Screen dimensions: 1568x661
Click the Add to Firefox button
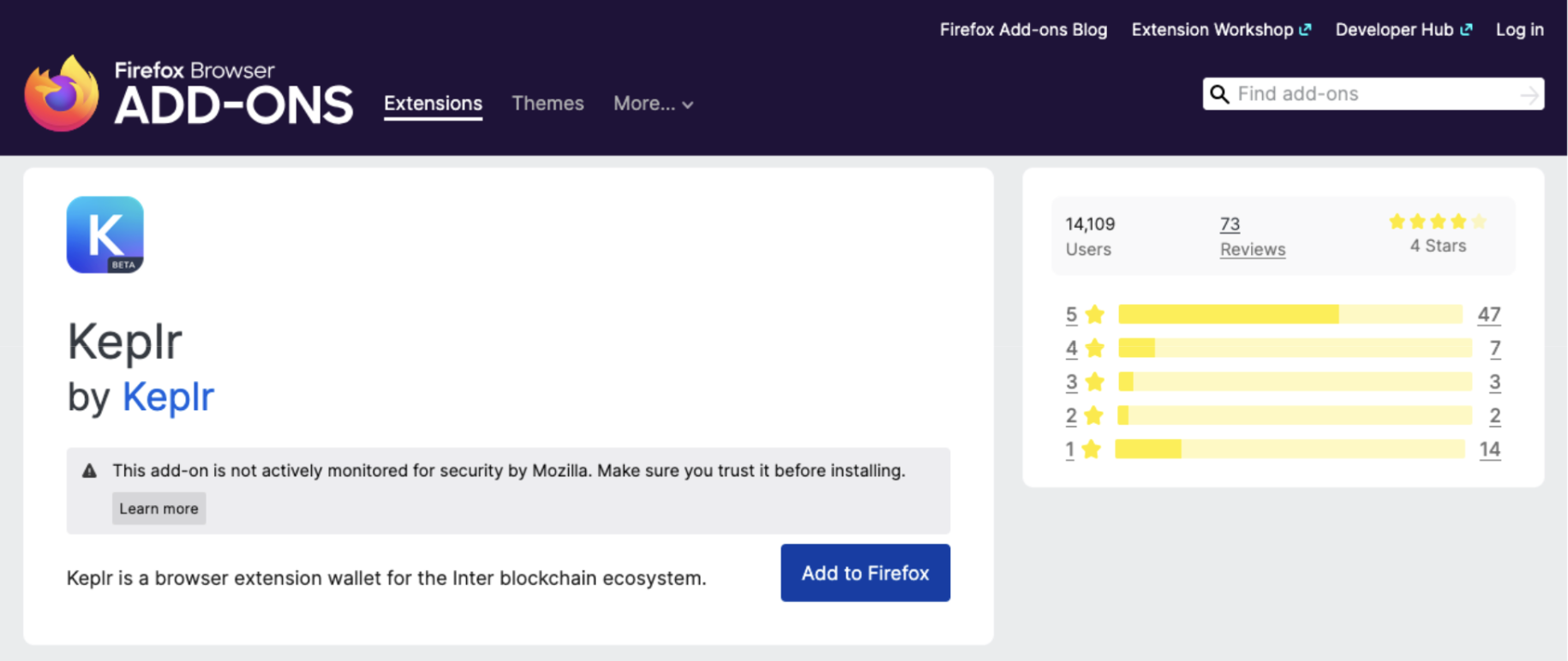click(x=865, y=573)
